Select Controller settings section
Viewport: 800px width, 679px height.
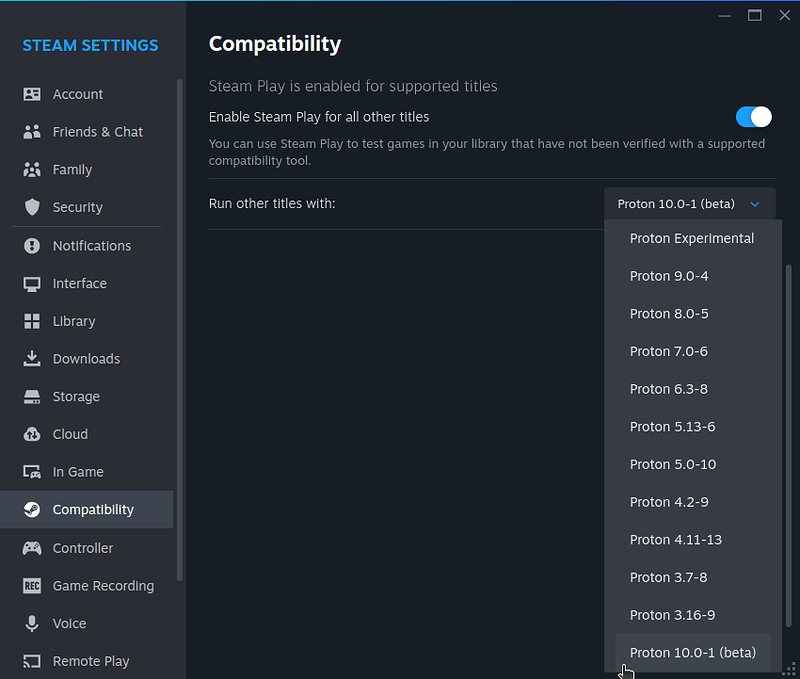tap(87, 548)
